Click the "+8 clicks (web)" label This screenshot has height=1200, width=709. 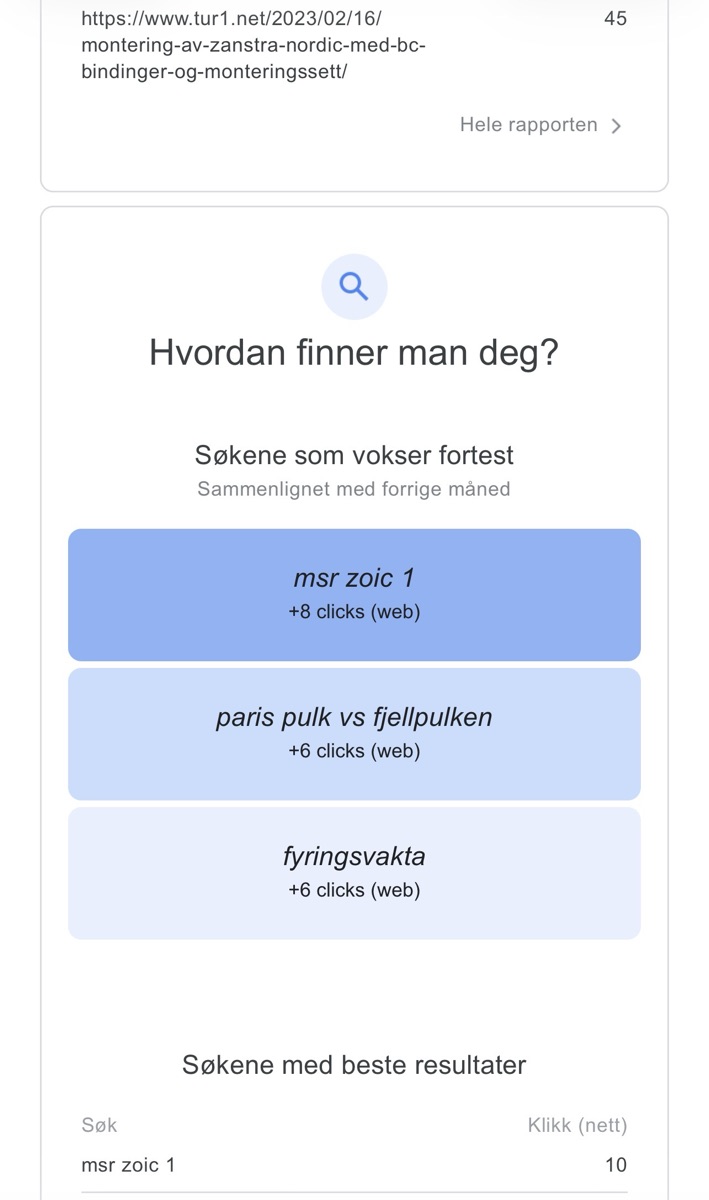(x=354, y=612)
